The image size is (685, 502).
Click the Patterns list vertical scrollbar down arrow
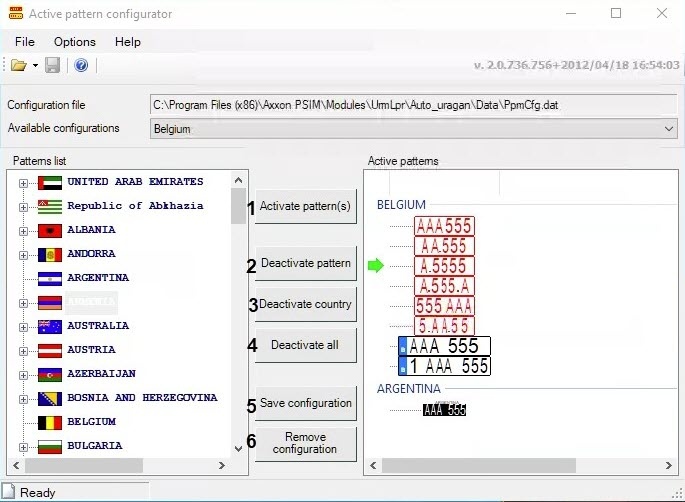pos(239,449)
